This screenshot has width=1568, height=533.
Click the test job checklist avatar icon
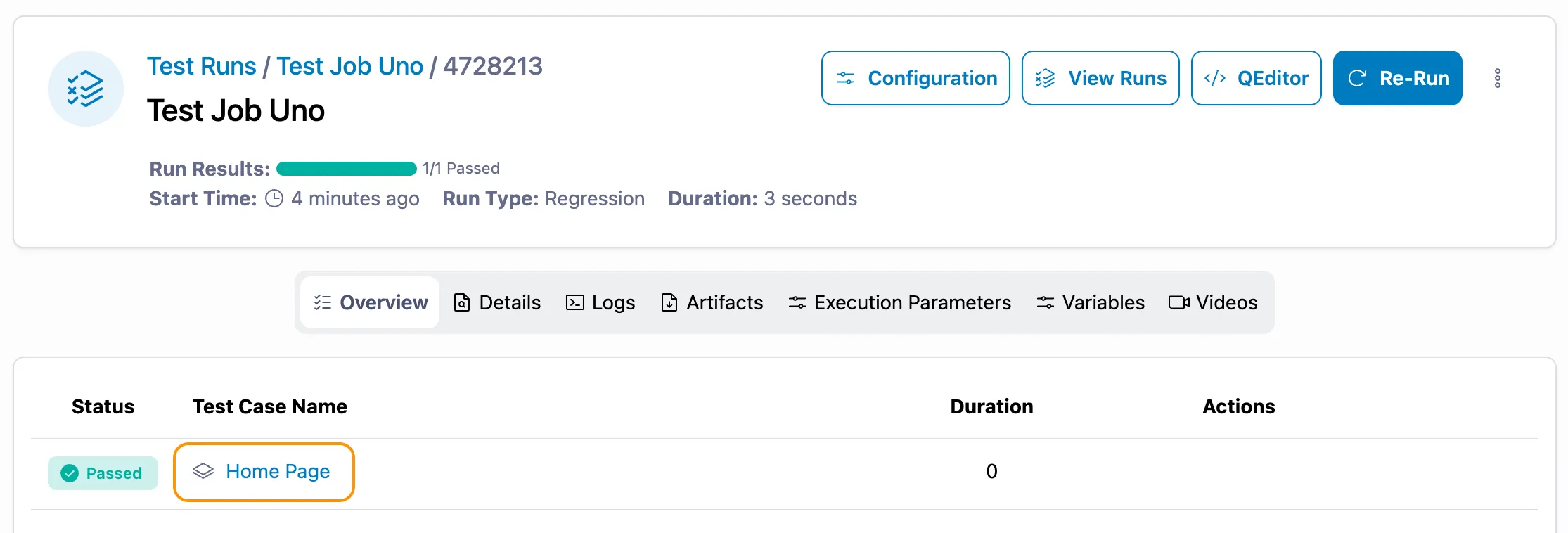[x=86, y=89]
